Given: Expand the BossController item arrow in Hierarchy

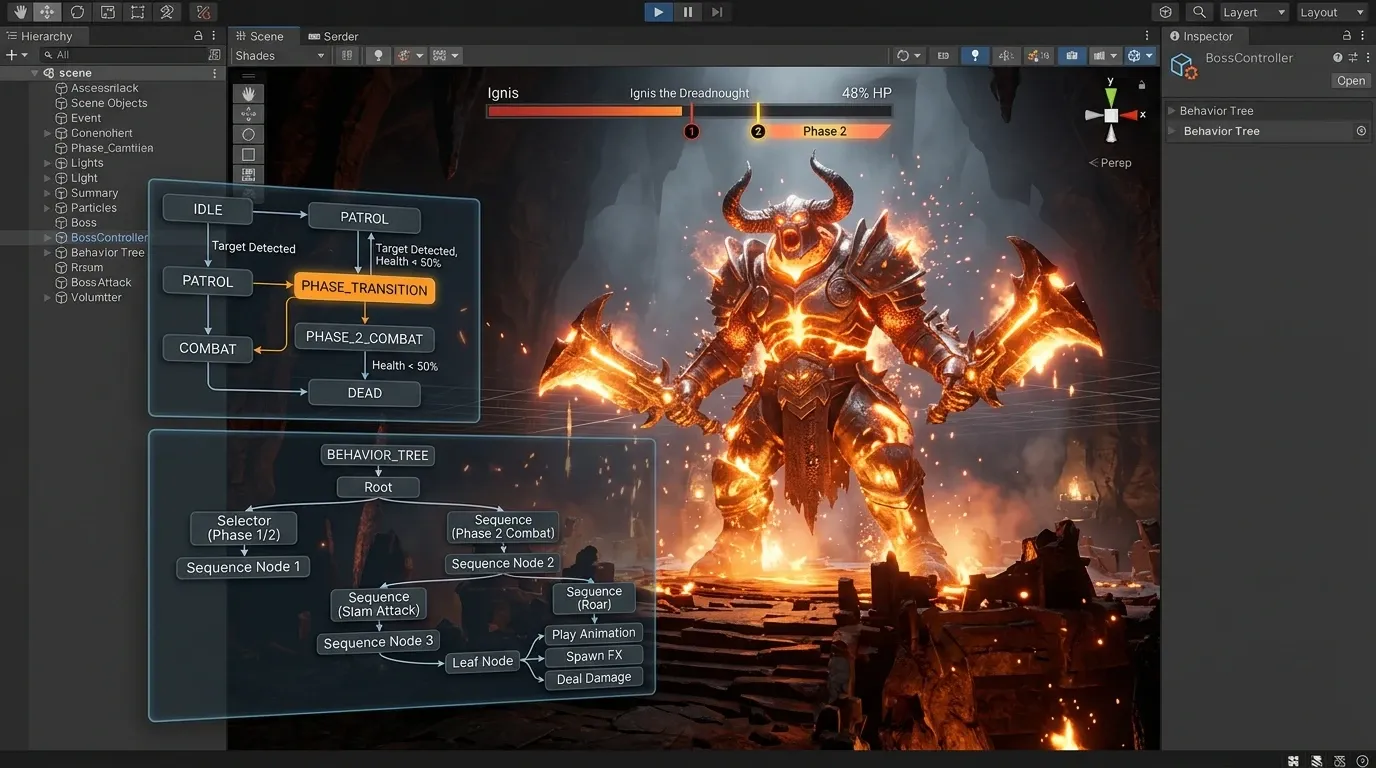Looking at the screenshot, I should (47, 238).
